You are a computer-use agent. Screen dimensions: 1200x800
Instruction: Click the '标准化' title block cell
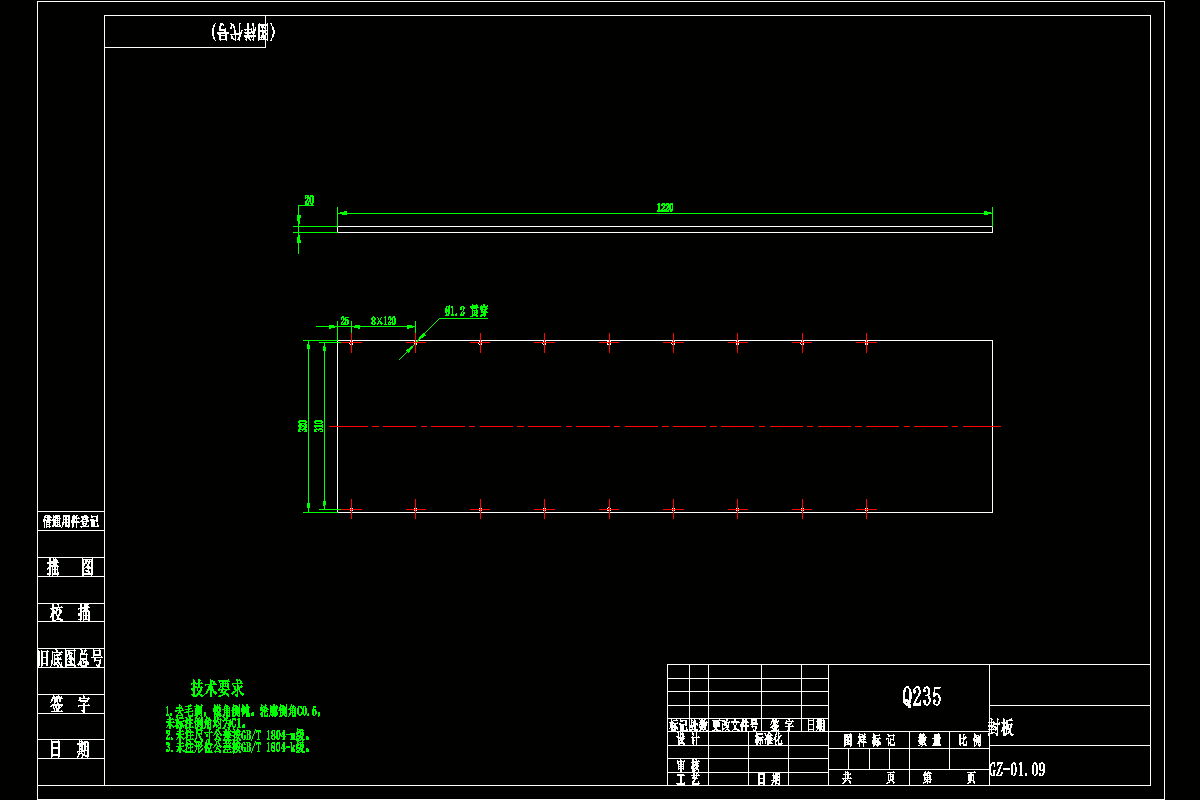pyautogui.click(x=768, y=740)
